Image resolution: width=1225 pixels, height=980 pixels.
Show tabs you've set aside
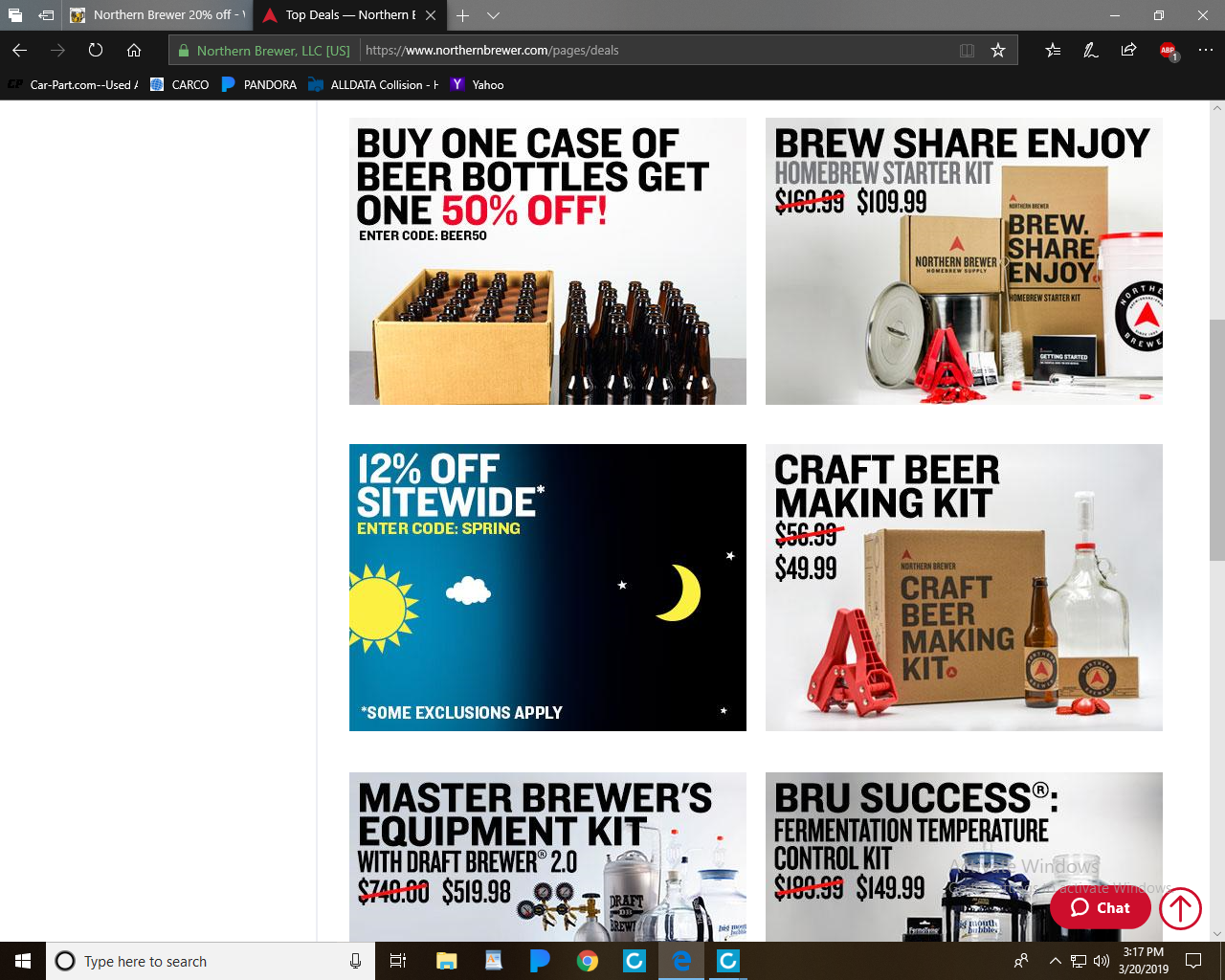15,15
